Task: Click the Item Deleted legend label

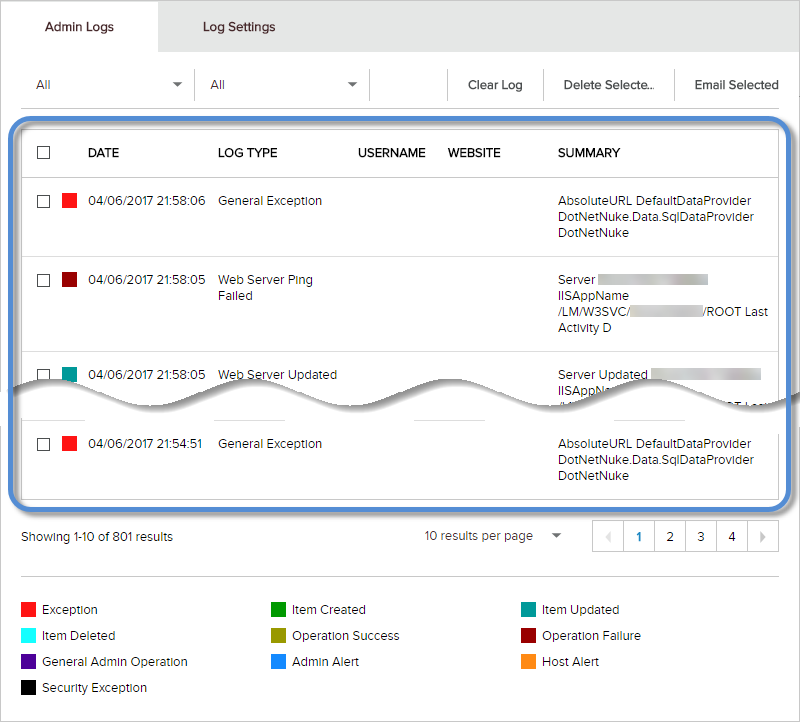Action: [79, 636]
